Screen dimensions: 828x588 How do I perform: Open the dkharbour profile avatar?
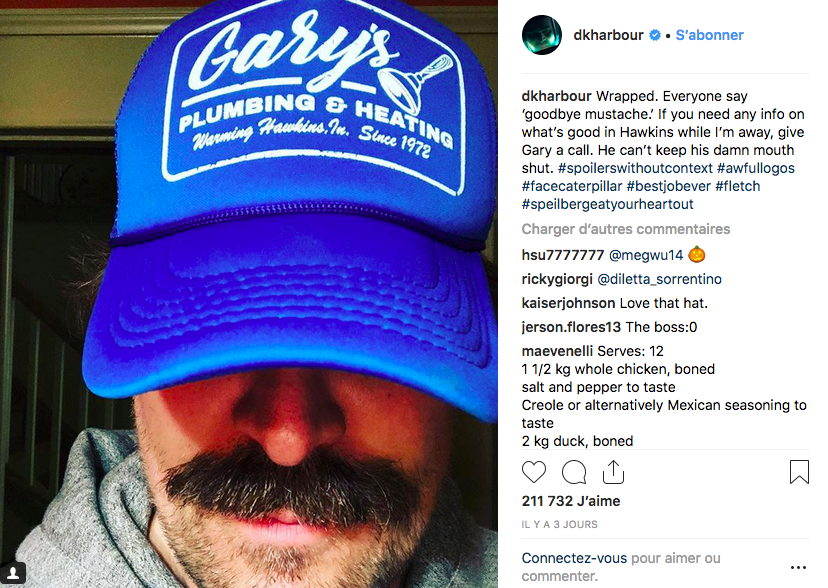(x=541, y=35)
